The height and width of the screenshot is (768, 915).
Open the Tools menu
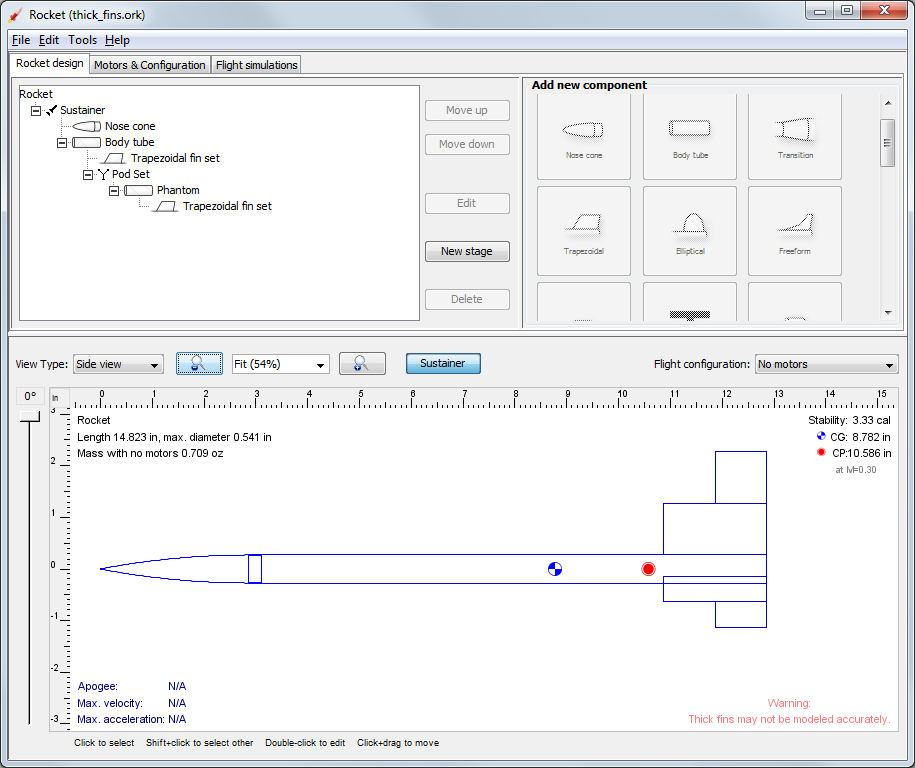(82, 40)
